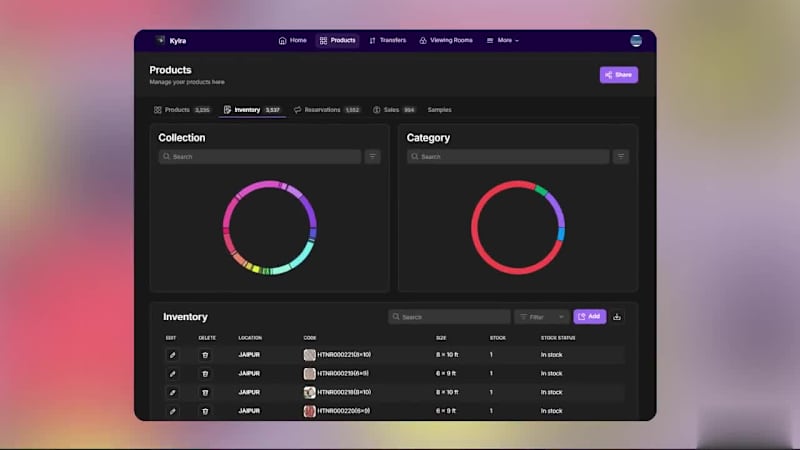The width and height of the screenshot is (800, 450).
Task: Open Viewing Rooms
Action: 446,40
